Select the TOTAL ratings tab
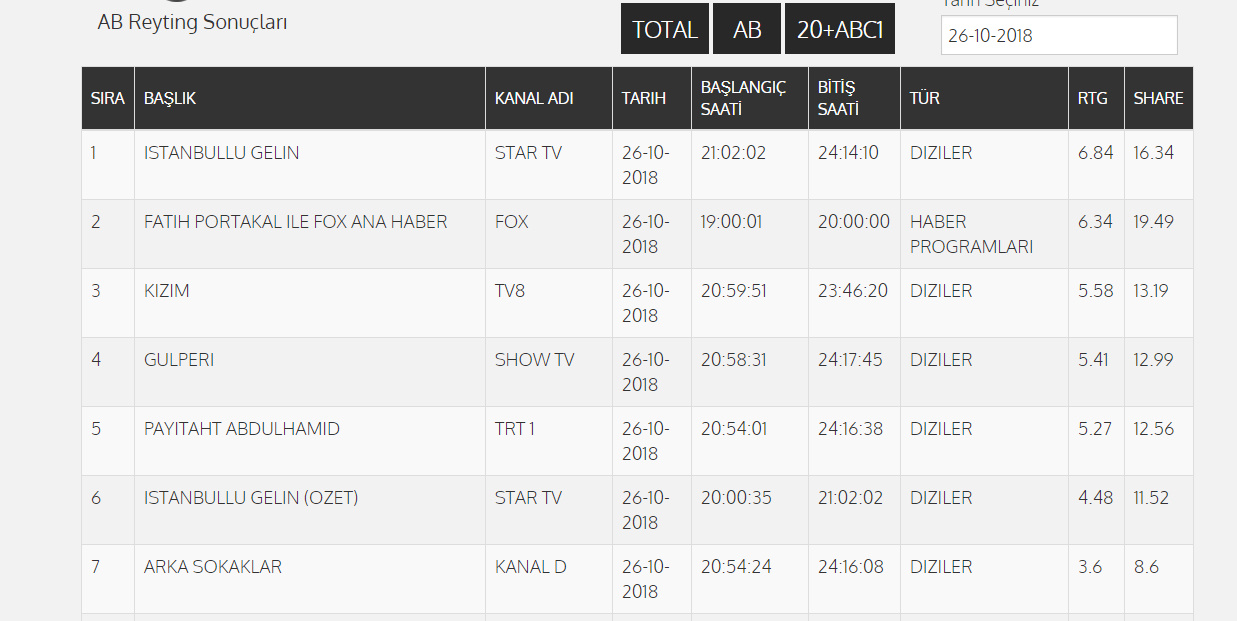 tap(665, 30)
